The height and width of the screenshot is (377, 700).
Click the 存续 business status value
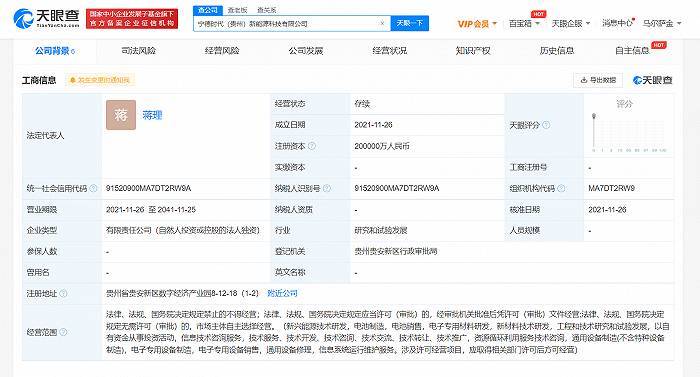coord(362,104)
